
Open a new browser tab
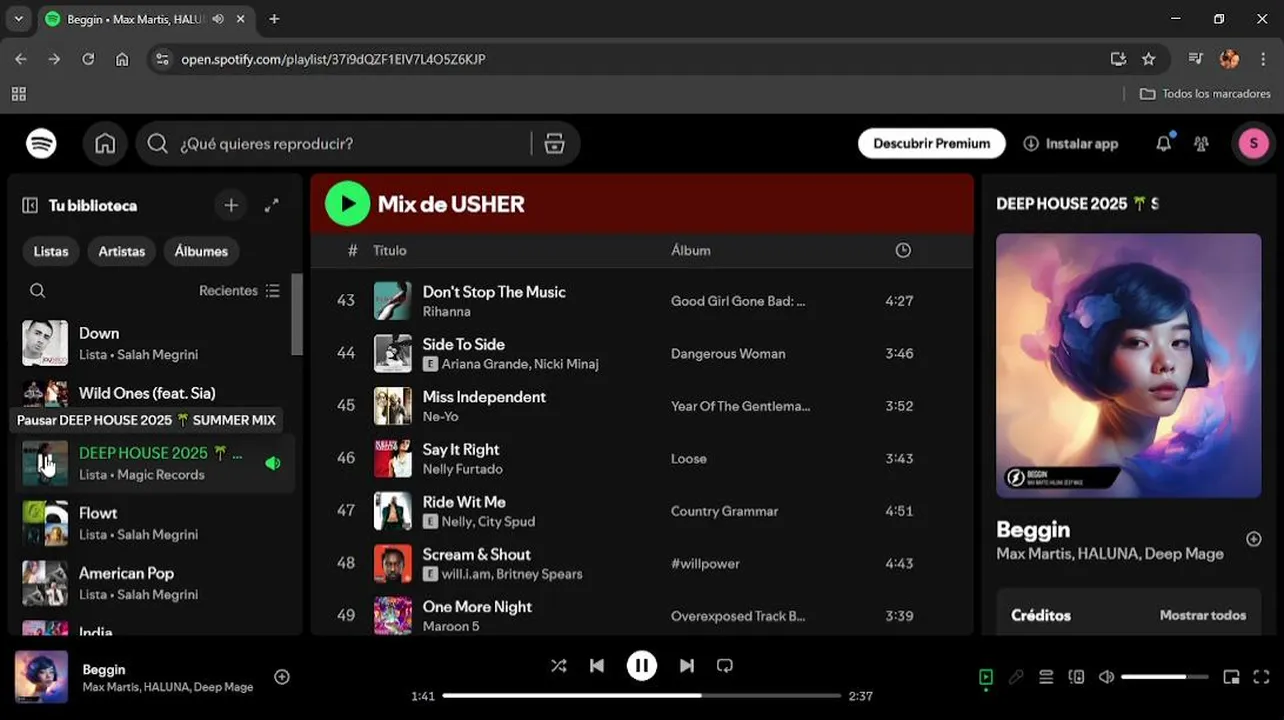(274, 19)
